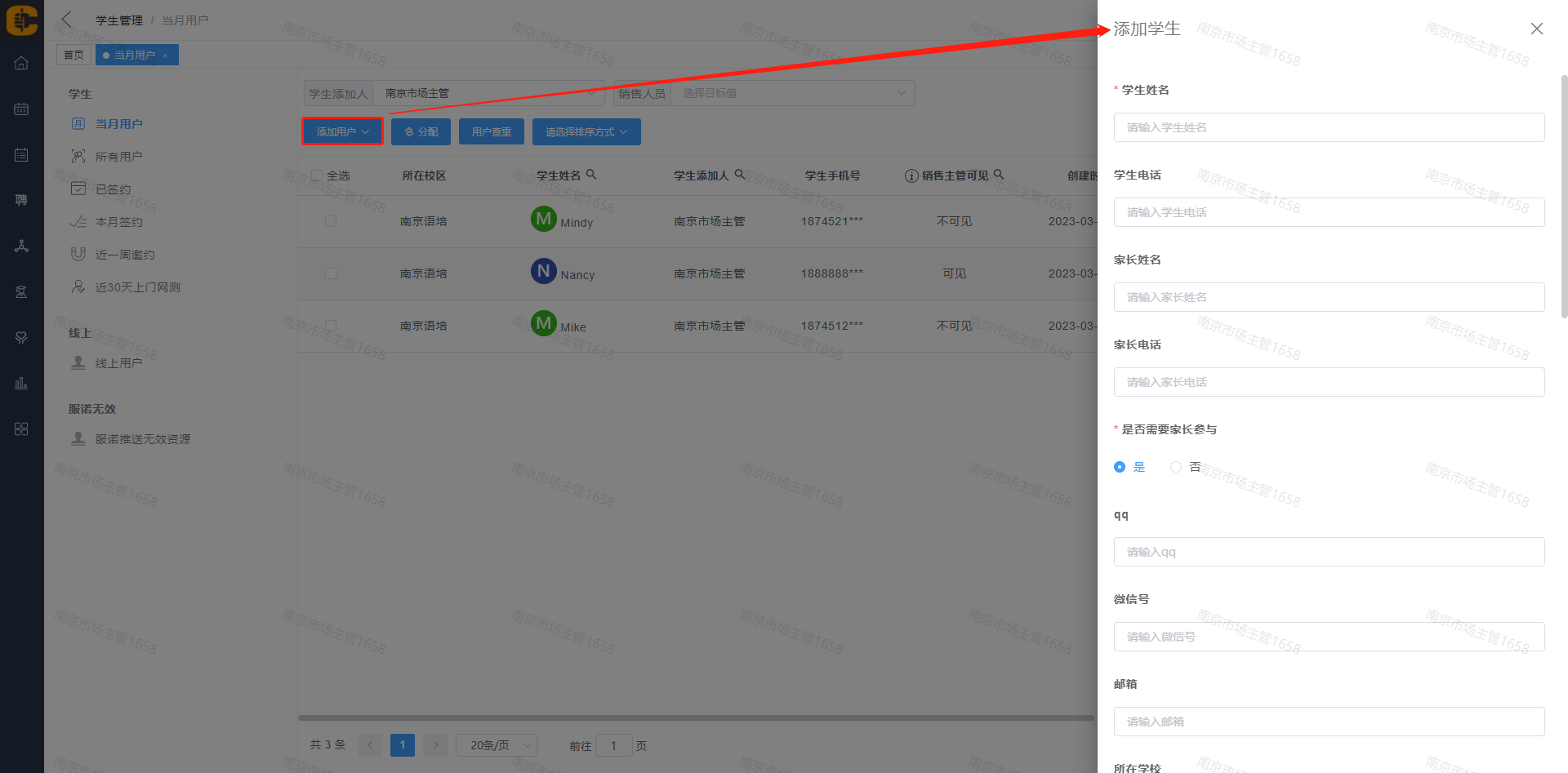1568x773 pixels.
Task: Click info icon beside 销售主管可见 header
Action: [911, 175]
